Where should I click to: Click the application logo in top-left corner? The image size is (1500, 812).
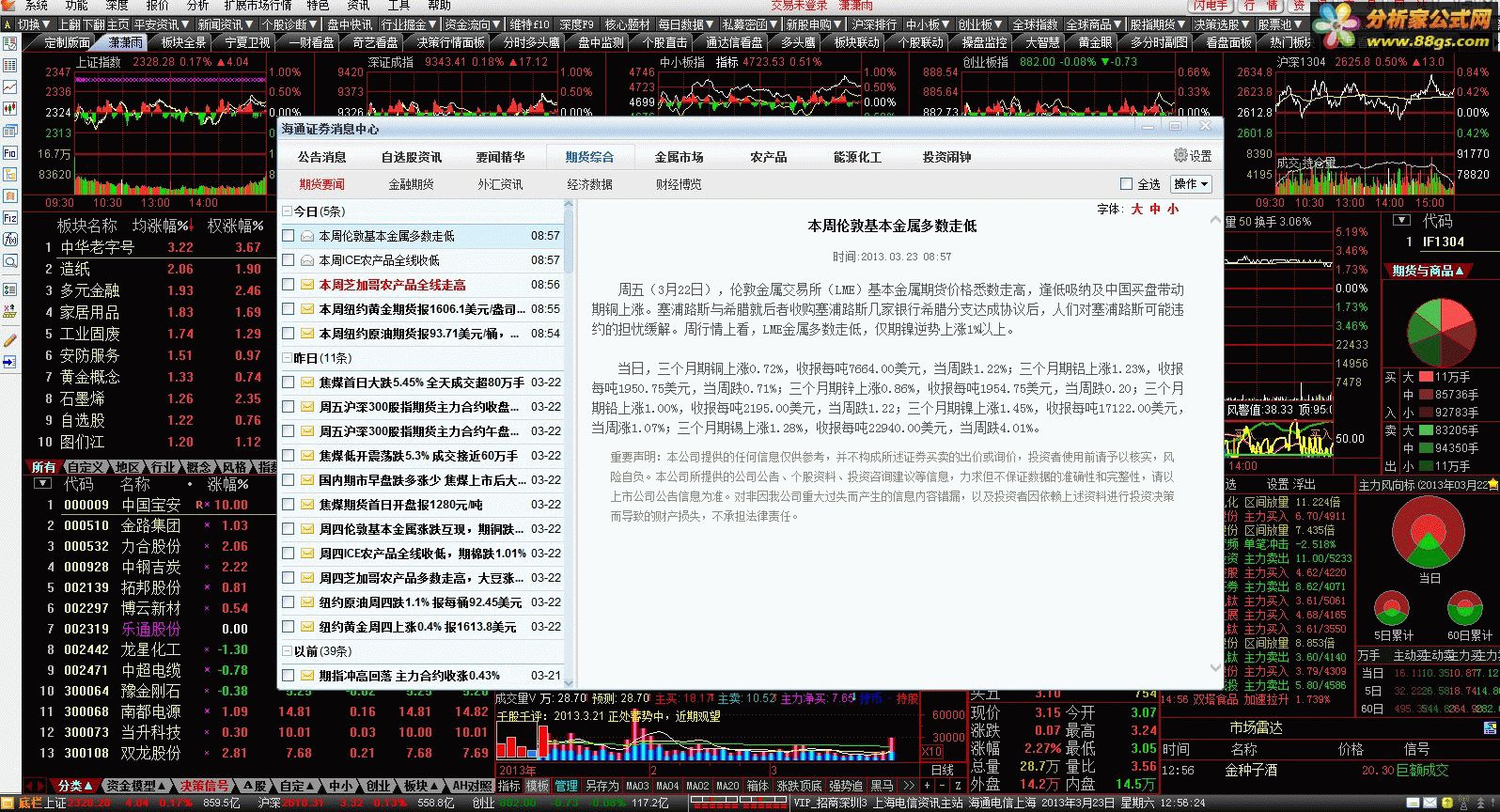8,6
